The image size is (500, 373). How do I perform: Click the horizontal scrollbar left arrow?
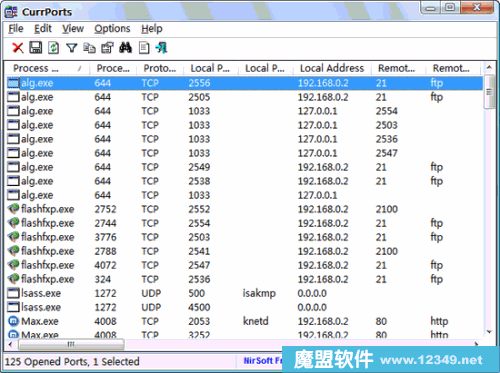11,344
